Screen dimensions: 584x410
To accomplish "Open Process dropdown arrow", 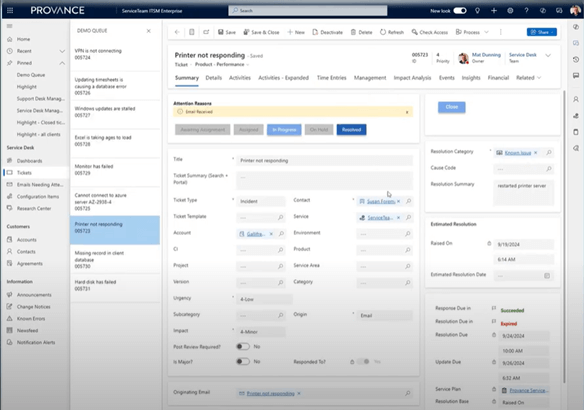I will pyautogui.click(x=486, y=32).
